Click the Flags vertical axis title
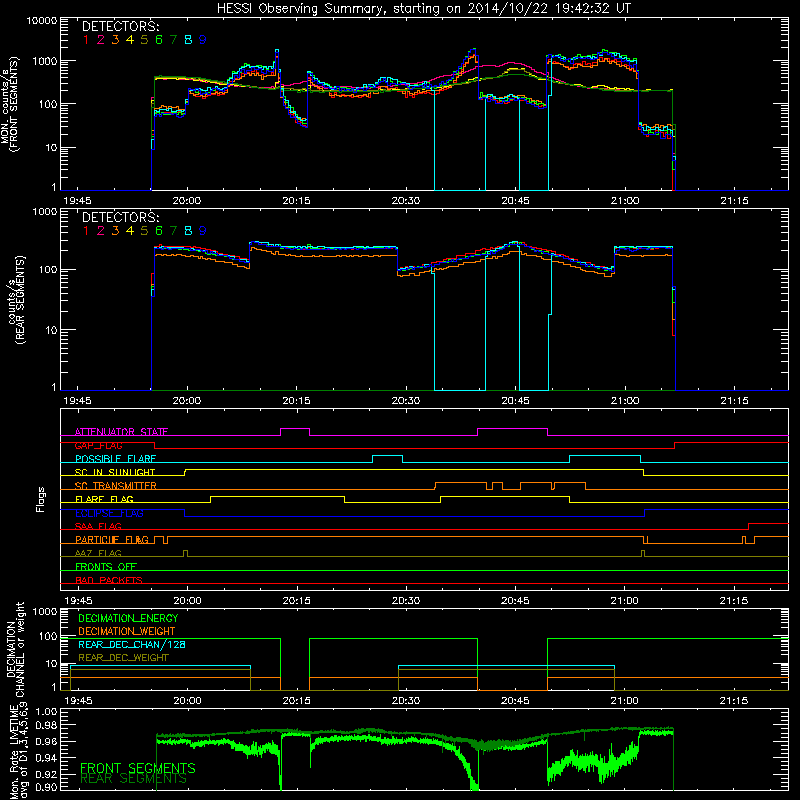Image resolution: width=800 pixels, height=800 pixels. pos(41,499)
